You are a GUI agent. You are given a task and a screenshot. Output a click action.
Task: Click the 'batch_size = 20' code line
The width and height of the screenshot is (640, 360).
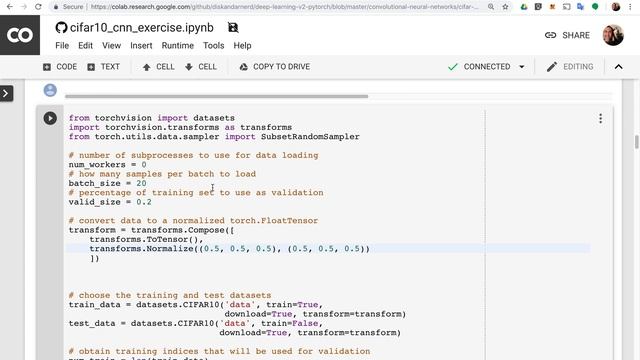tap(107, 183)
